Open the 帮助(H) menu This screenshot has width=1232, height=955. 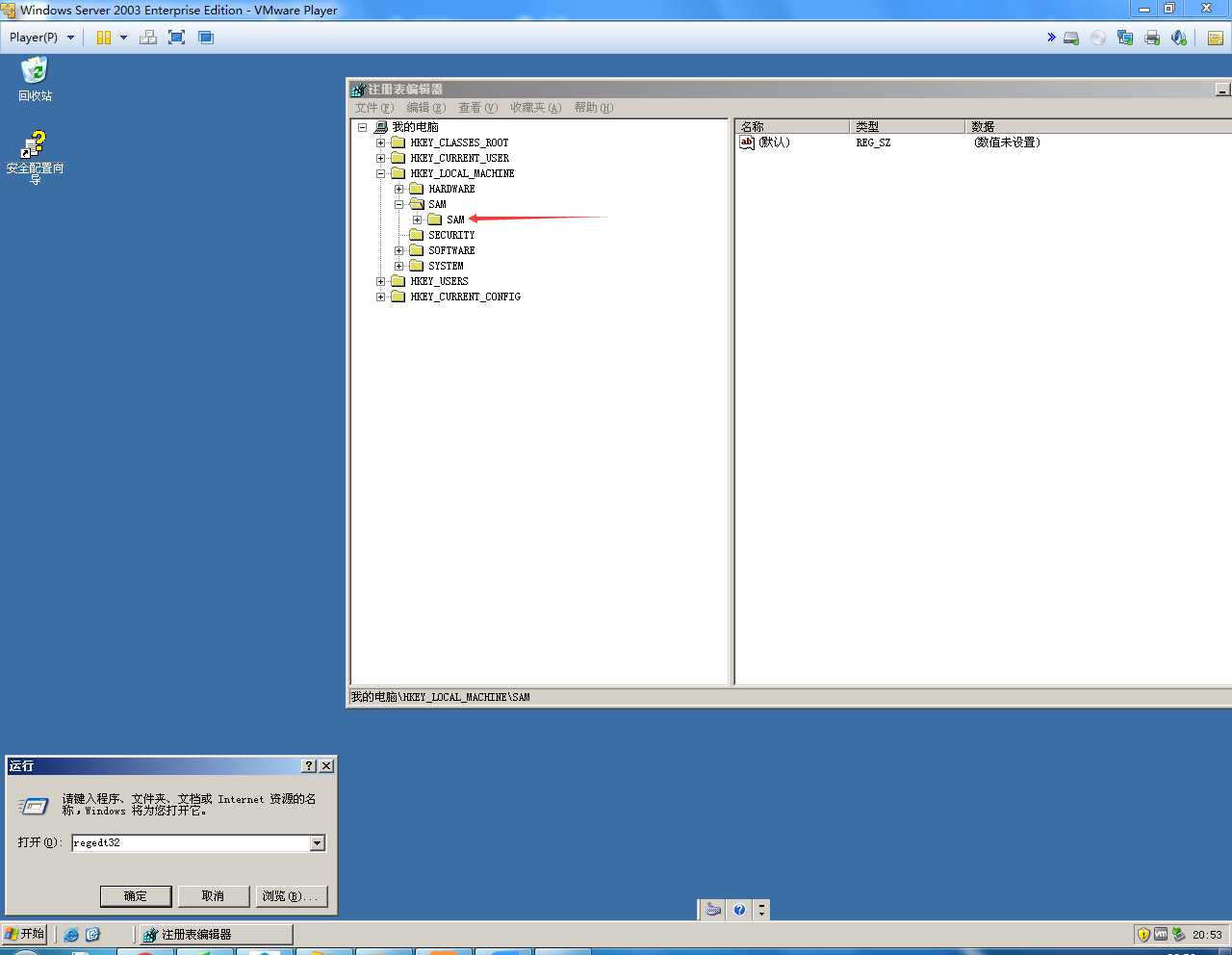coord(593,108)
